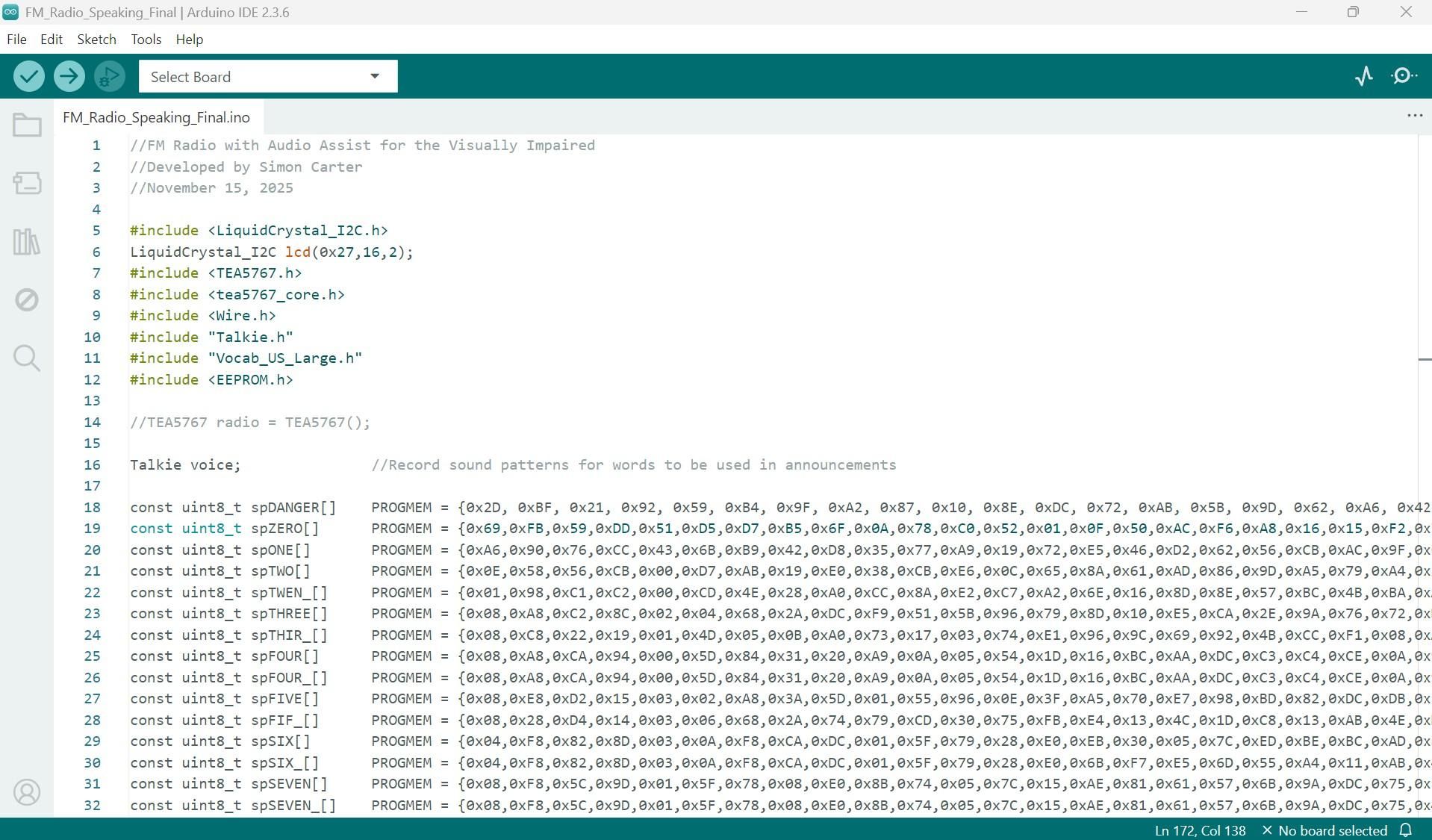Open the notifications bell in status bar

point(1406,830)
